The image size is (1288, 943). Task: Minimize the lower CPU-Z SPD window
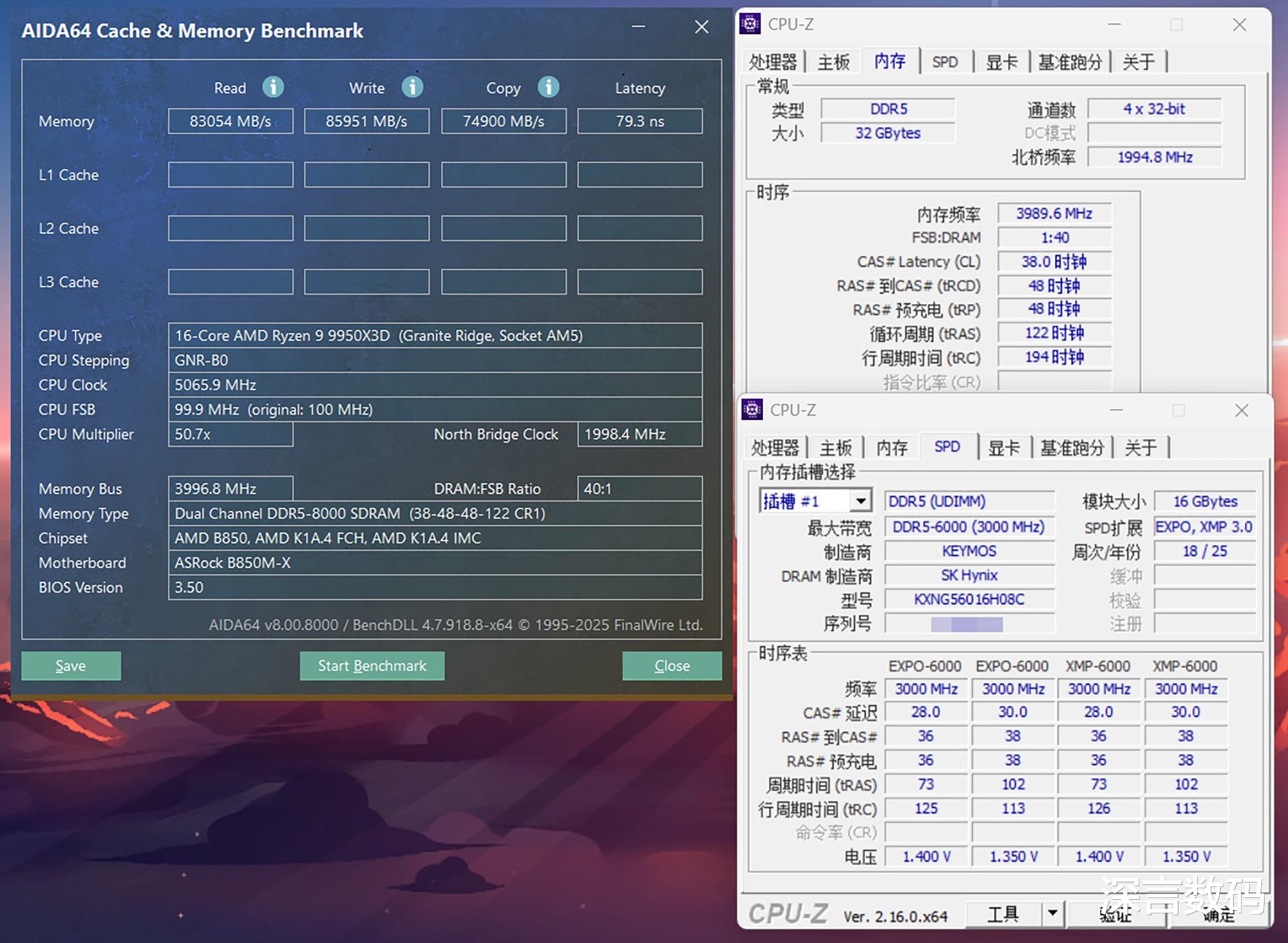[x=1117, y=410]
